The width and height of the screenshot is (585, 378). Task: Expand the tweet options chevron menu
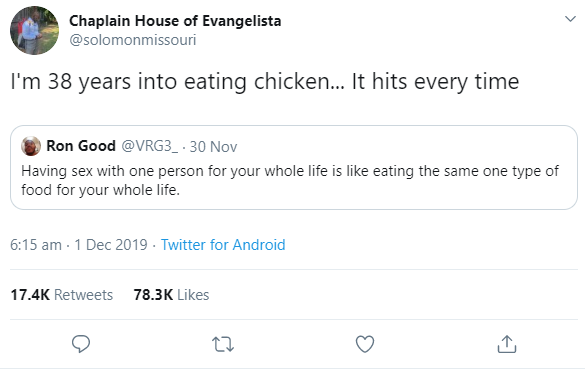[x=570, y=19]
